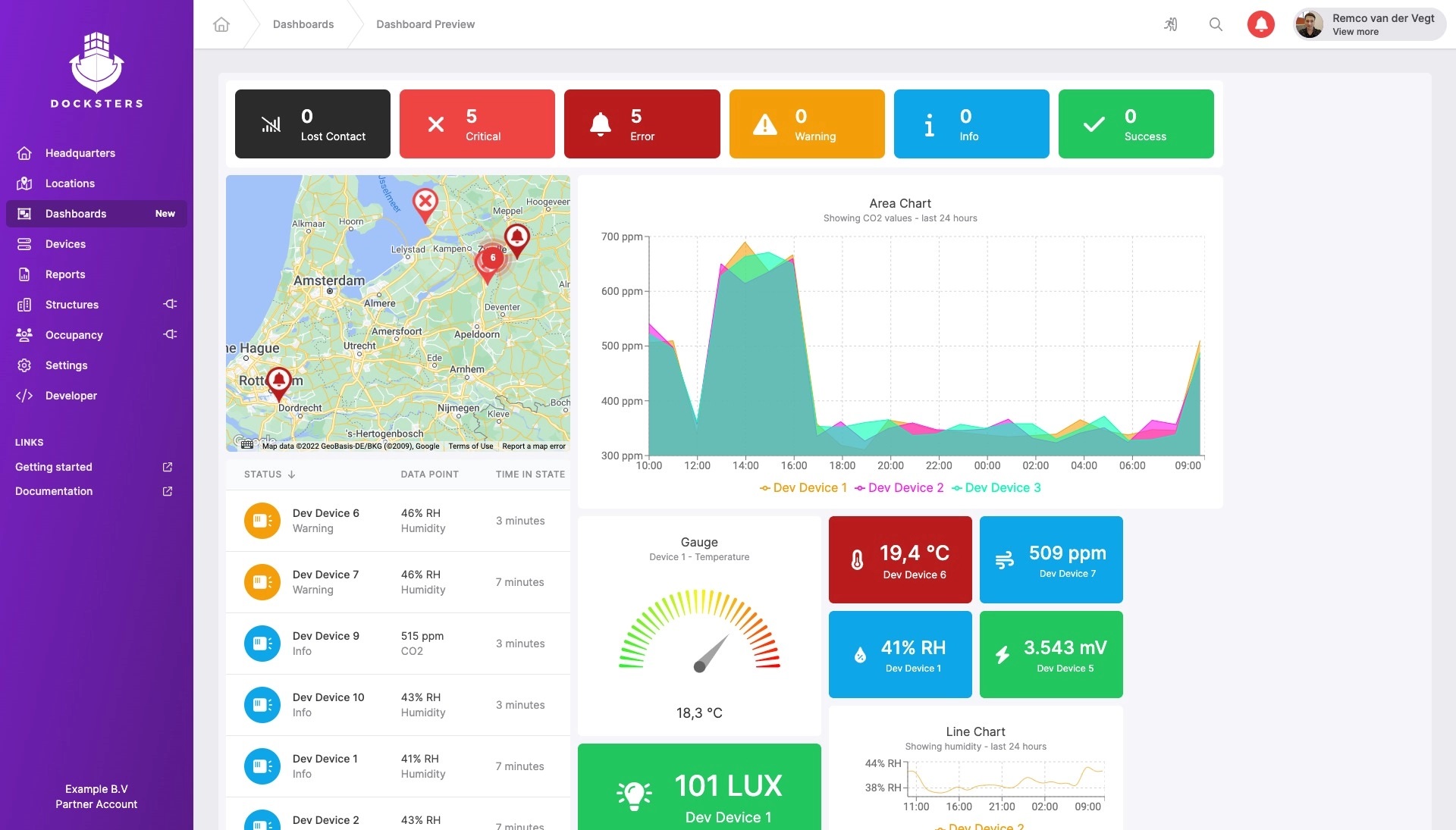
Task: Open the Getting started link
Action: click(x=54, y=467)
